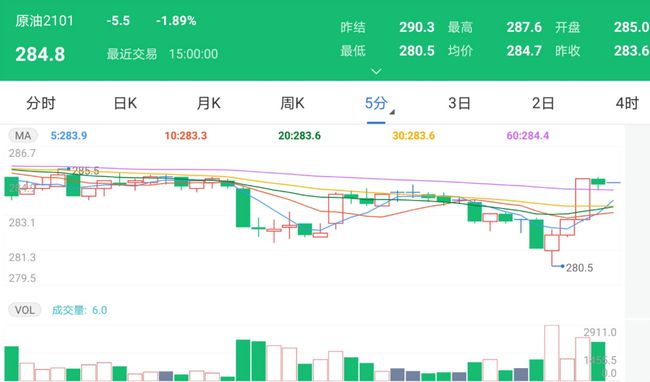The image size is (650, 382).
Task: Select the MA 10:283.3 value
Action: 186,135
